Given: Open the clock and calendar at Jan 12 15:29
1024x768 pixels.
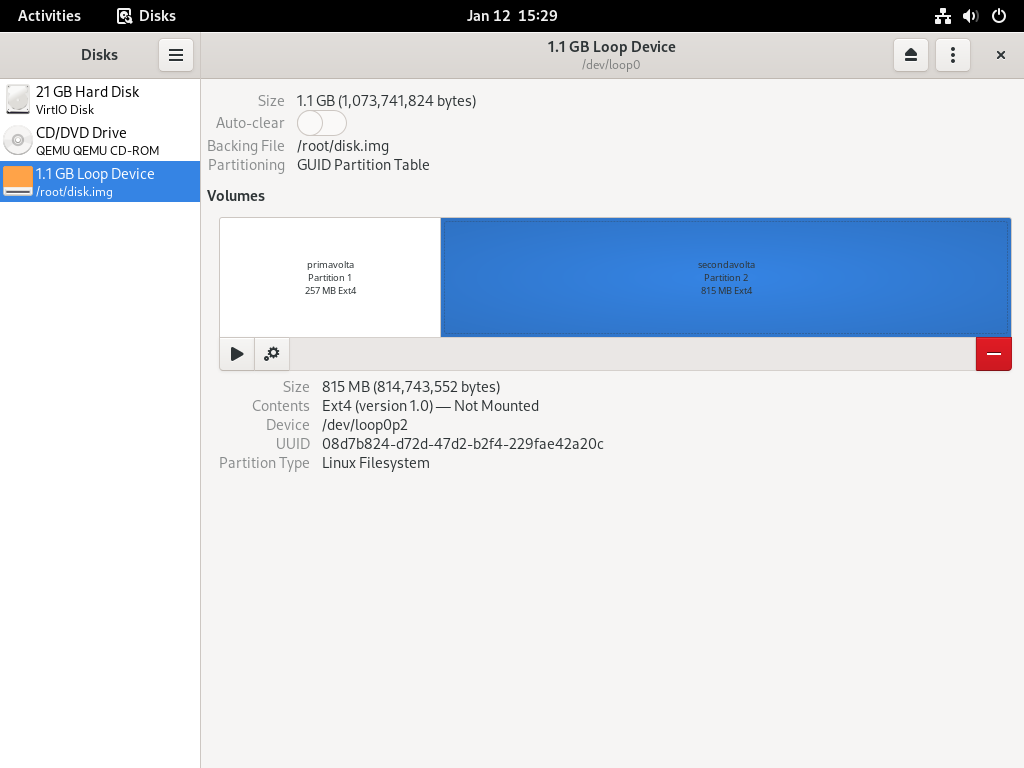Looking at the screenshot, I should [512, 16].
